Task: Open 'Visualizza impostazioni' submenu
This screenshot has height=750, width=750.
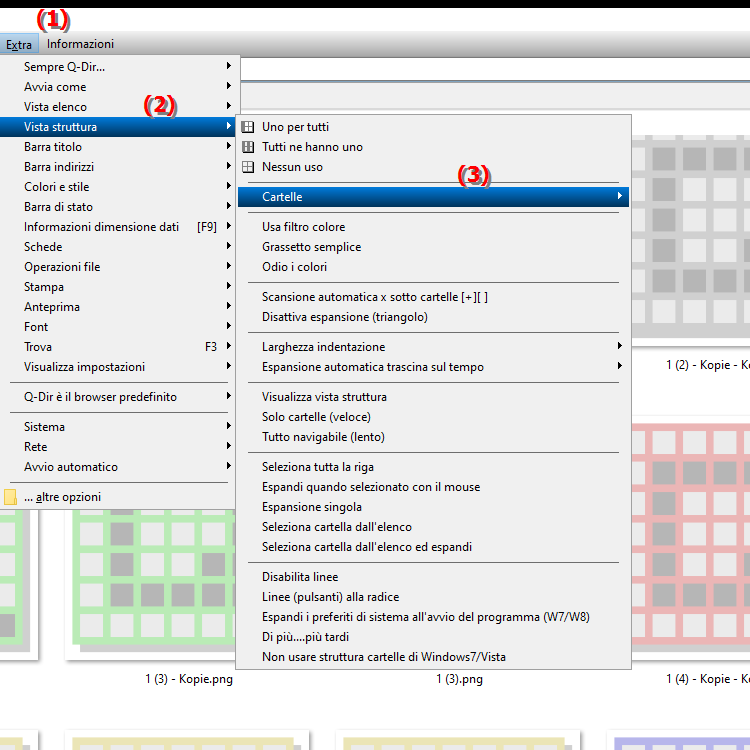Action: pyautogui.click(x=117, y=367)
